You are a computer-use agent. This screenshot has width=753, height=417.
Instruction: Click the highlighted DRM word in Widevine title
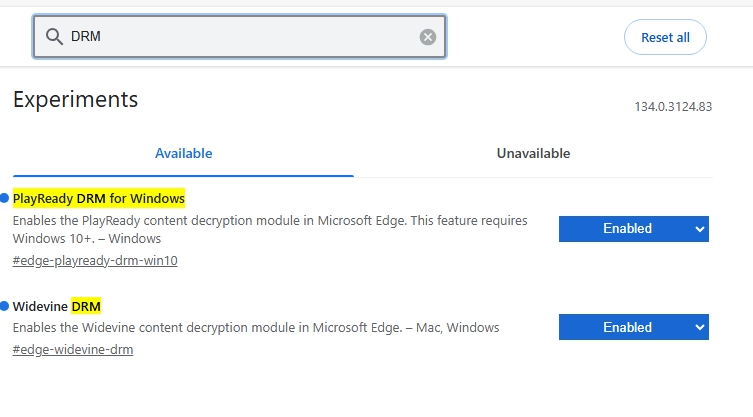(x=86, y=306)
